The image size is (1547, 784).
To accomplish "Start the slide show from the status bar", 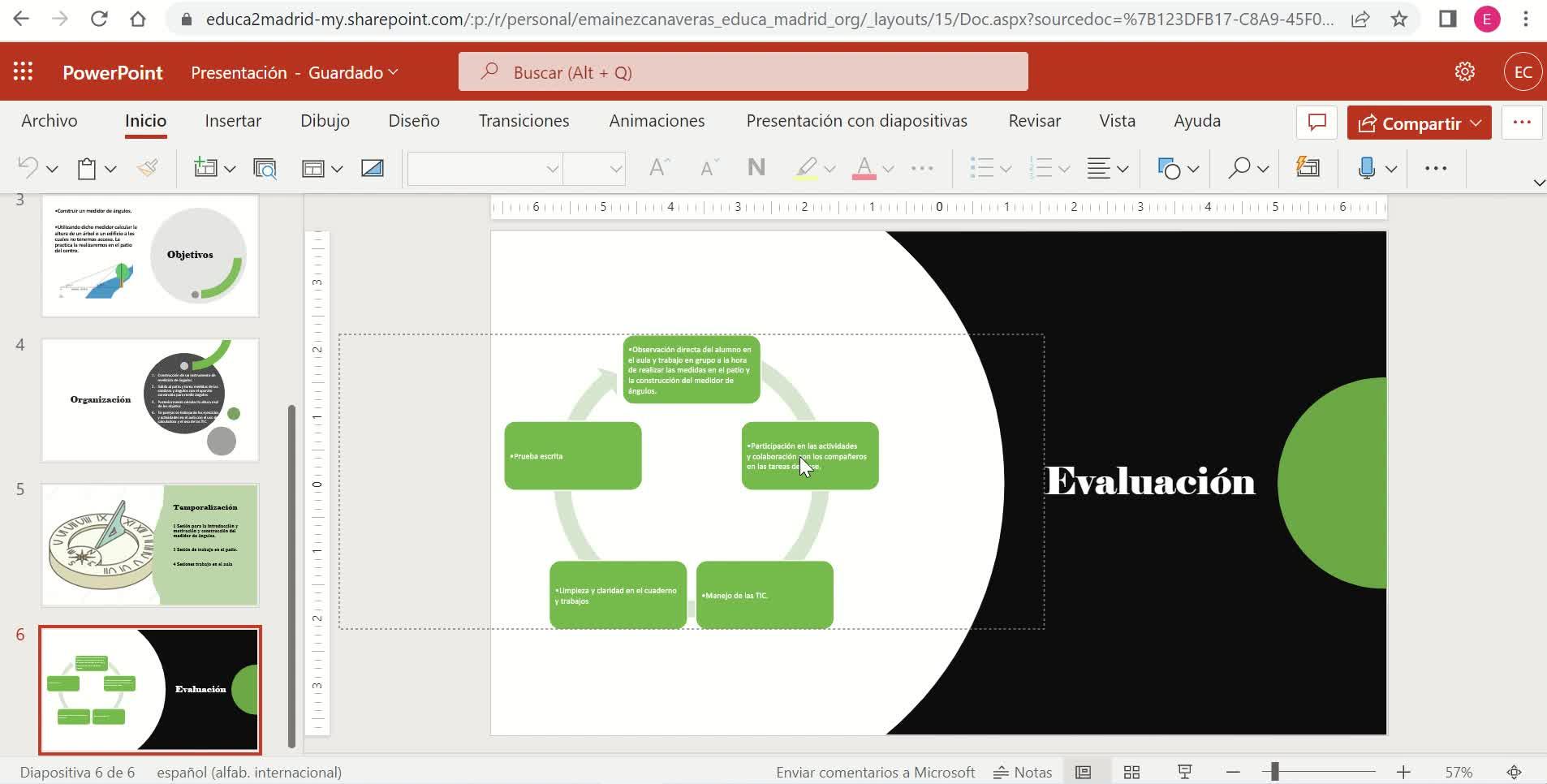I will click(x=1184, y=772).
